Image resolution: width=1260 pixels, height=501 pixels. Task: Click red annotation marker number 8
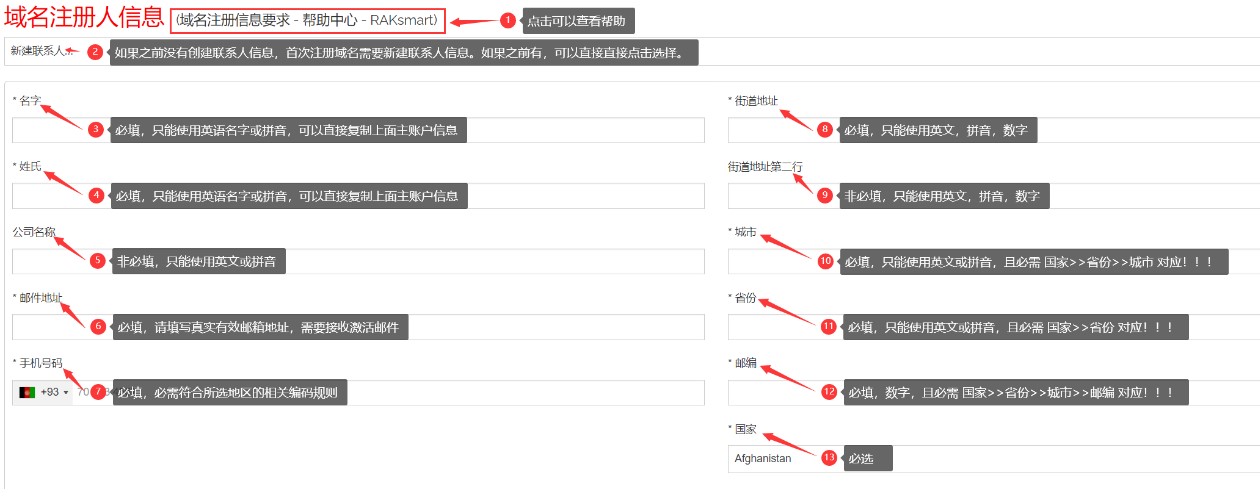(824, 129)
